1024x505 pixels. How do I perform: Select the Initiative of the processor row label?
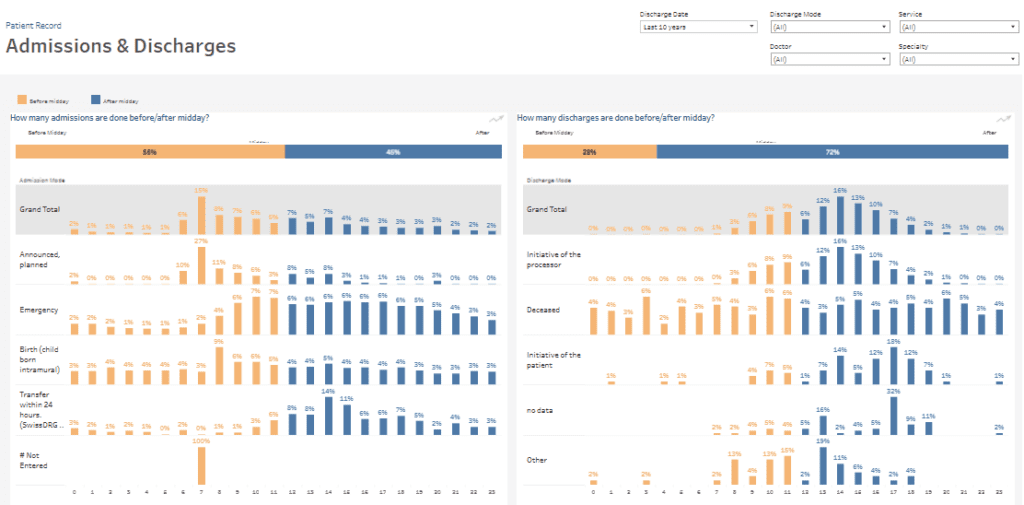[554, 259]
